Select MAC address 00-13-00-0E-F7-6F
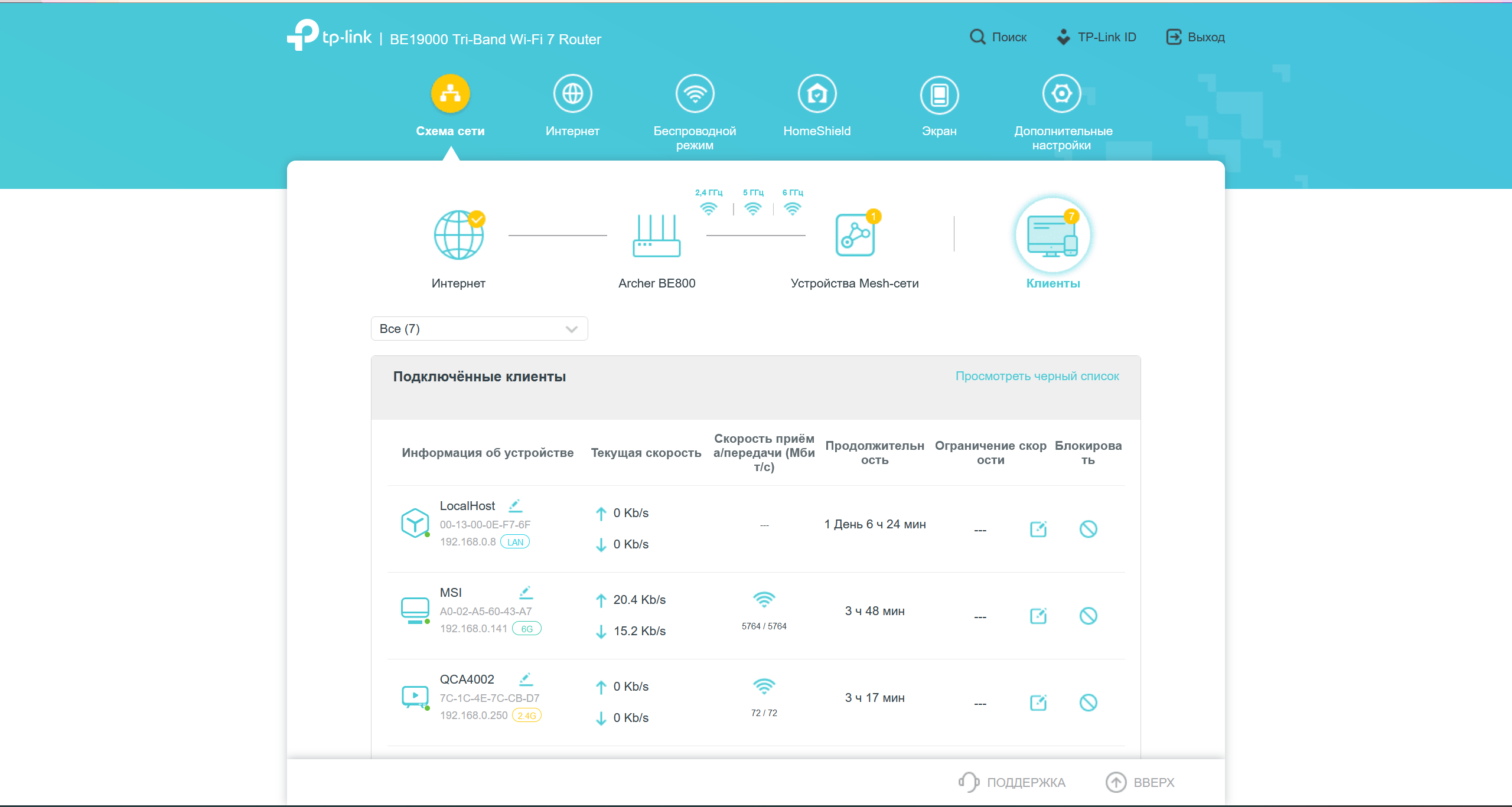The image size is (1512, 807). pyautogui.click(x=485, y=524)
